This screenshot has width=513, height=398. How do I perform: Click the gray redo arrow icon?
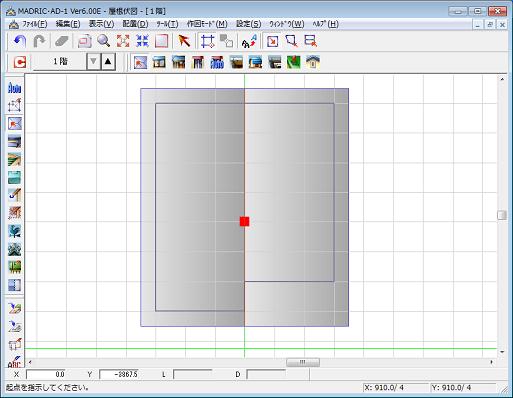point(39,41)
